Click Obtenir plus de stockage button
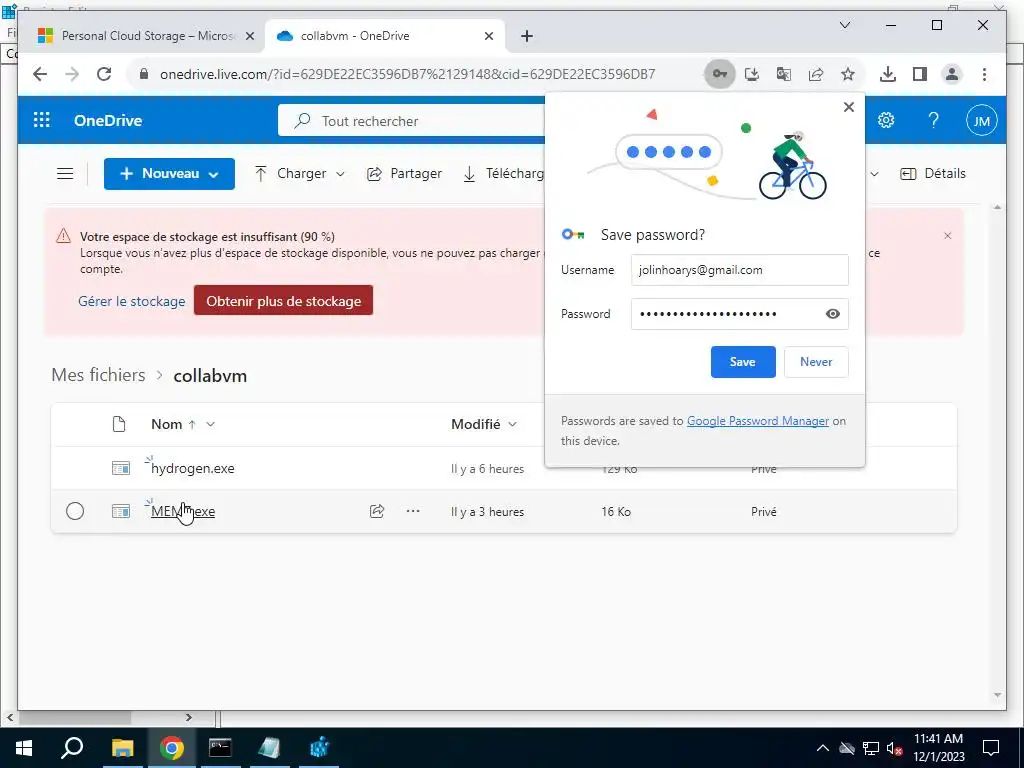This screenshot has height=768, width=1024. (283, 301)
